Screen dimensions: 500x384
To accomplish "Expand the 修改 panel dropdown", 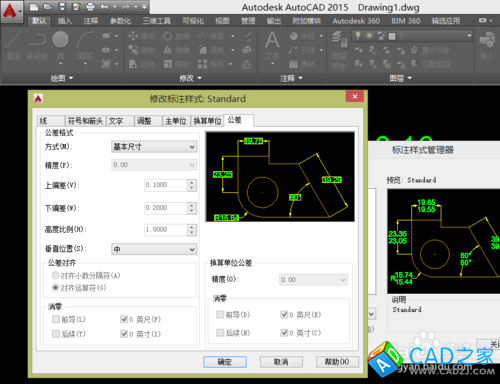I will pos(190,78).
